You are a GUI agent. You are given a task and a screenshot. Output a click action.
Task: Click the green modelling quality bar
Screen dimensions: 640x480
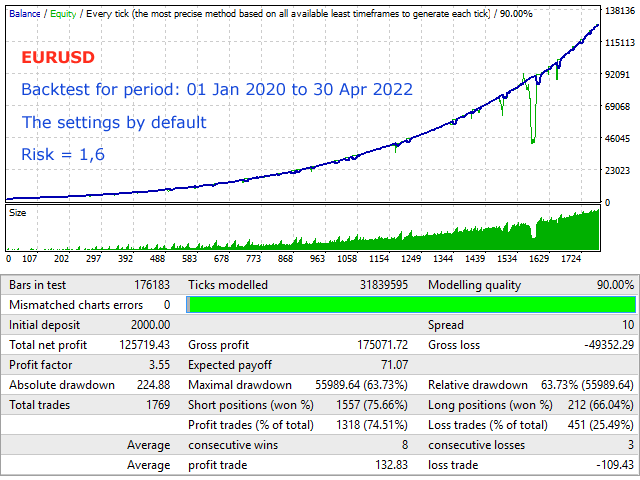pyautogui.click(x=411, y=305)
